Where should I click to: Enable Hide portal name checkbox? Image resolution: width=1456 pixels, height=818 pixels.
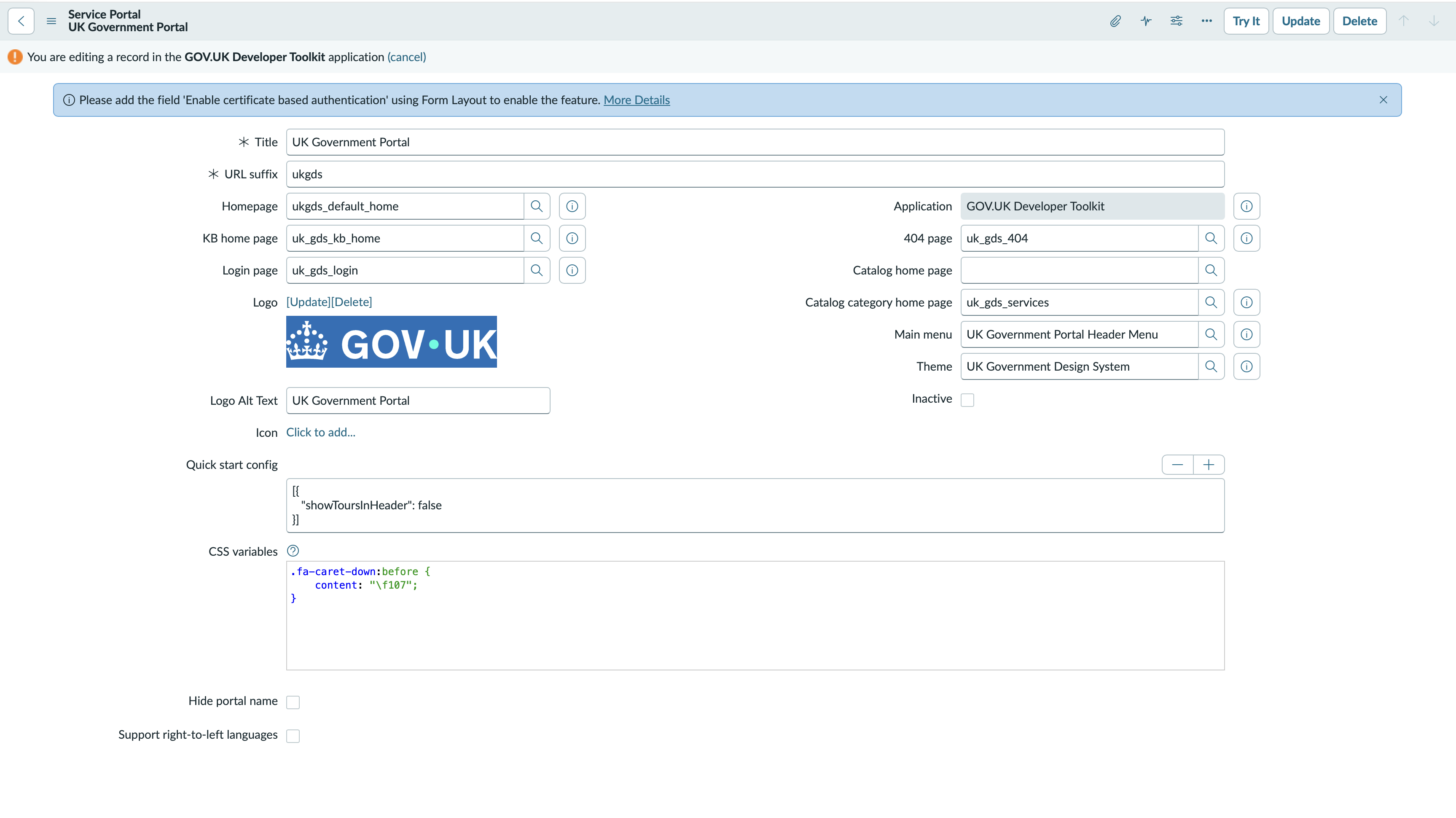293,702
